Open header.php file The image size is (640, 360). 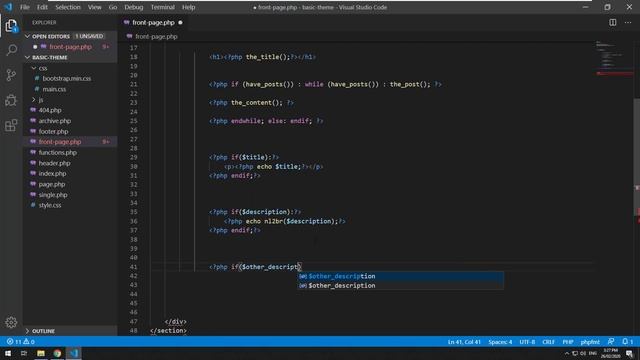54,163
